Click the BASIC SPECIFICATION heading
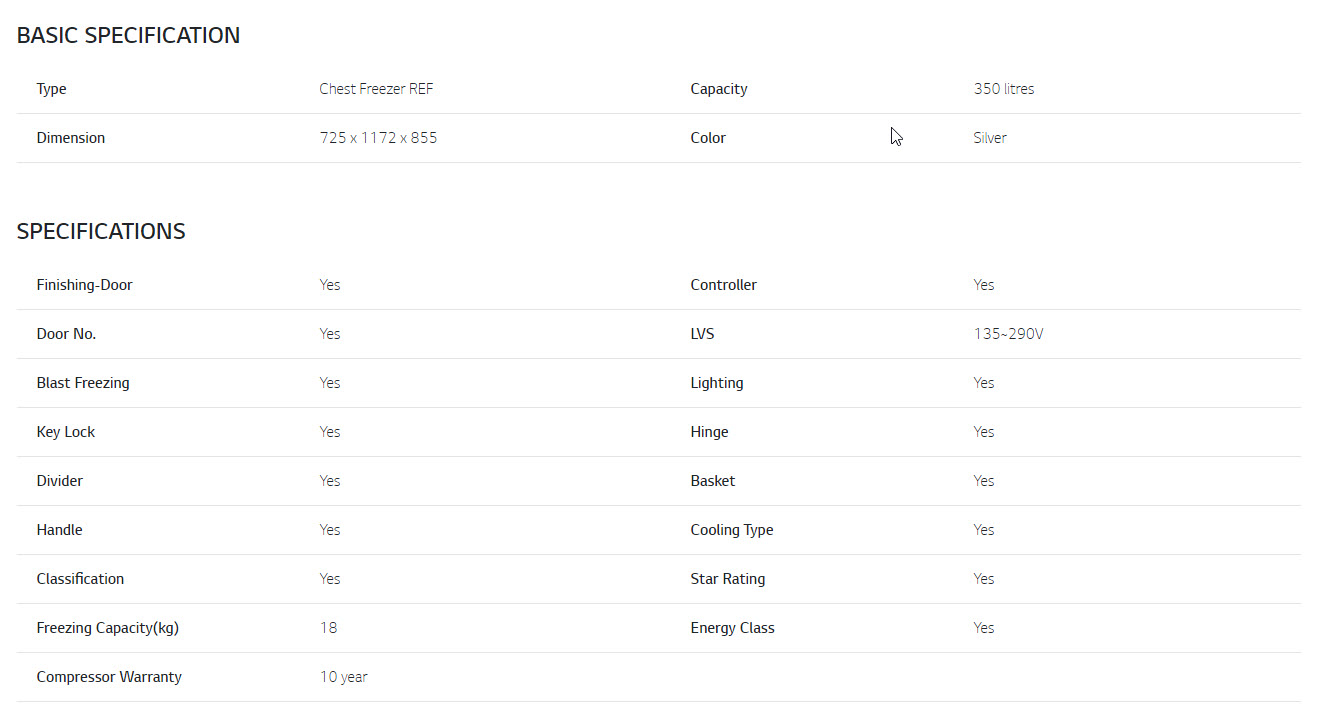The height and width of the screenshot is (704, 1319). tap(128, 36)
